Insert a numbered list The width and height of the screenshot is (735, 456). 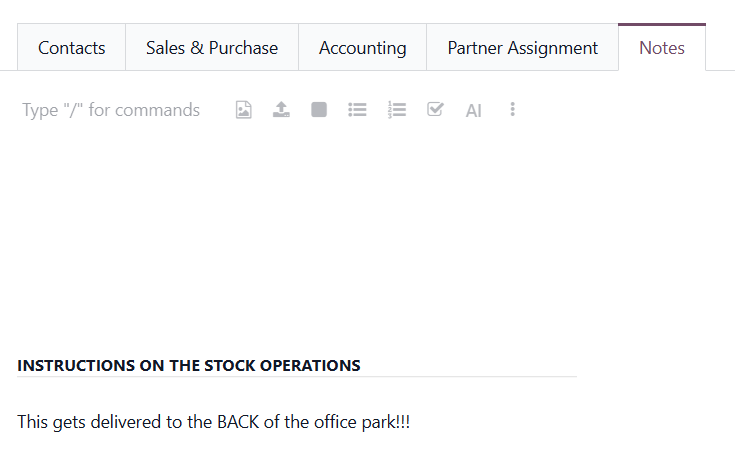(397, 110)
